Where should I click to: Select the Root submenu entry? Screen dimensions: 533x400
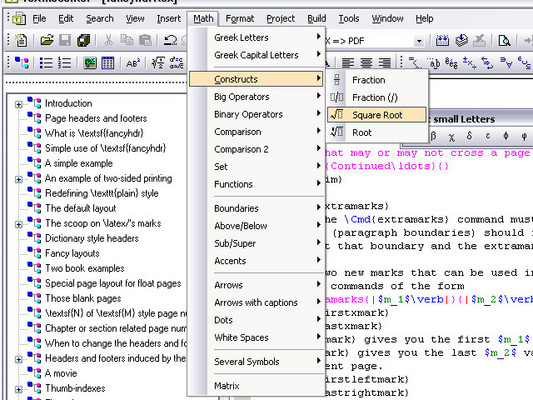377,133
